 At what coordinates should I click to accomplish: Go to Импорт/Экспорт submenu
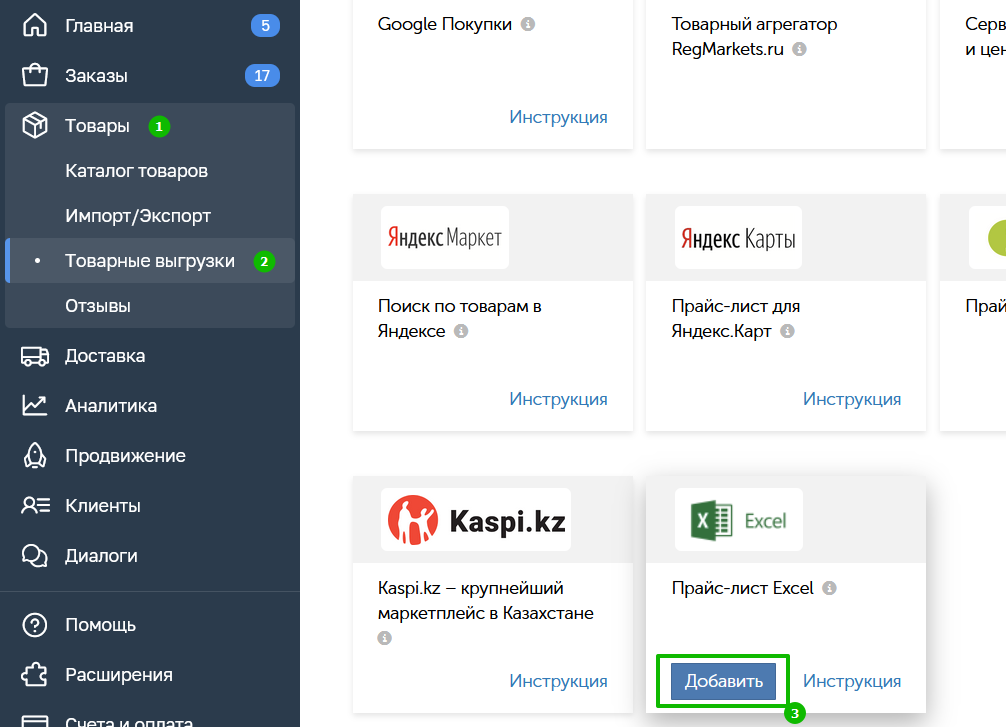click(138, 216)
